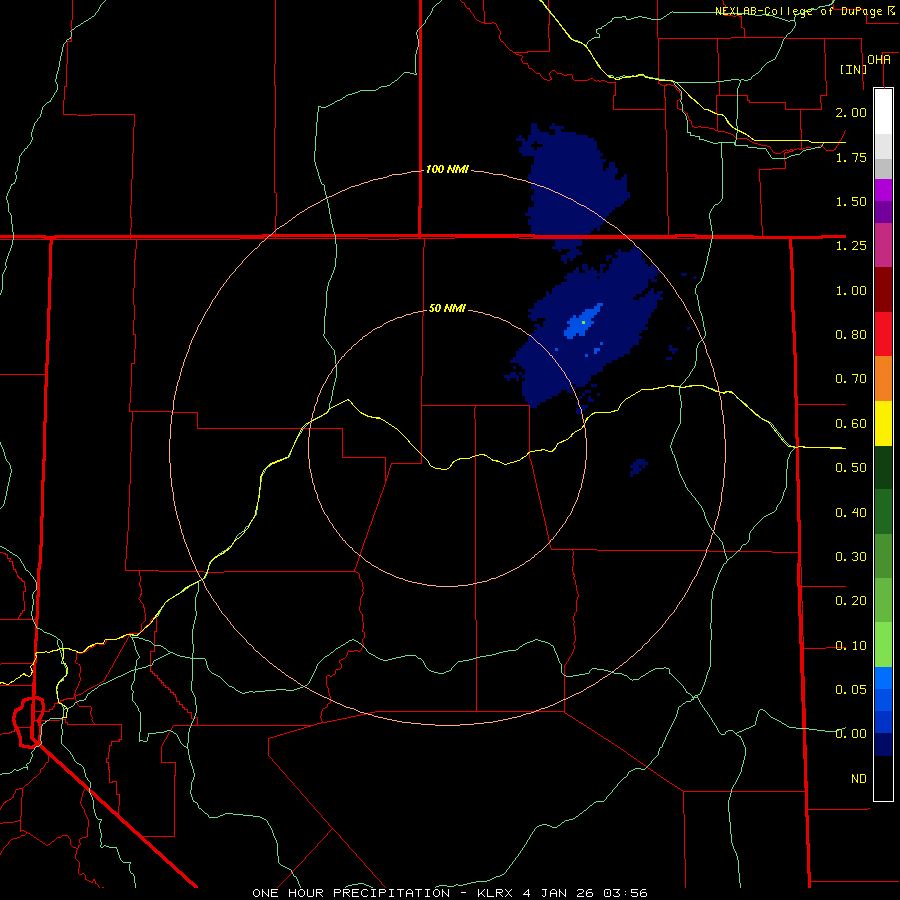This screenshot has height=900, width=900.
Task: Click the 0.70 legend value
Action: coord(851,379)
